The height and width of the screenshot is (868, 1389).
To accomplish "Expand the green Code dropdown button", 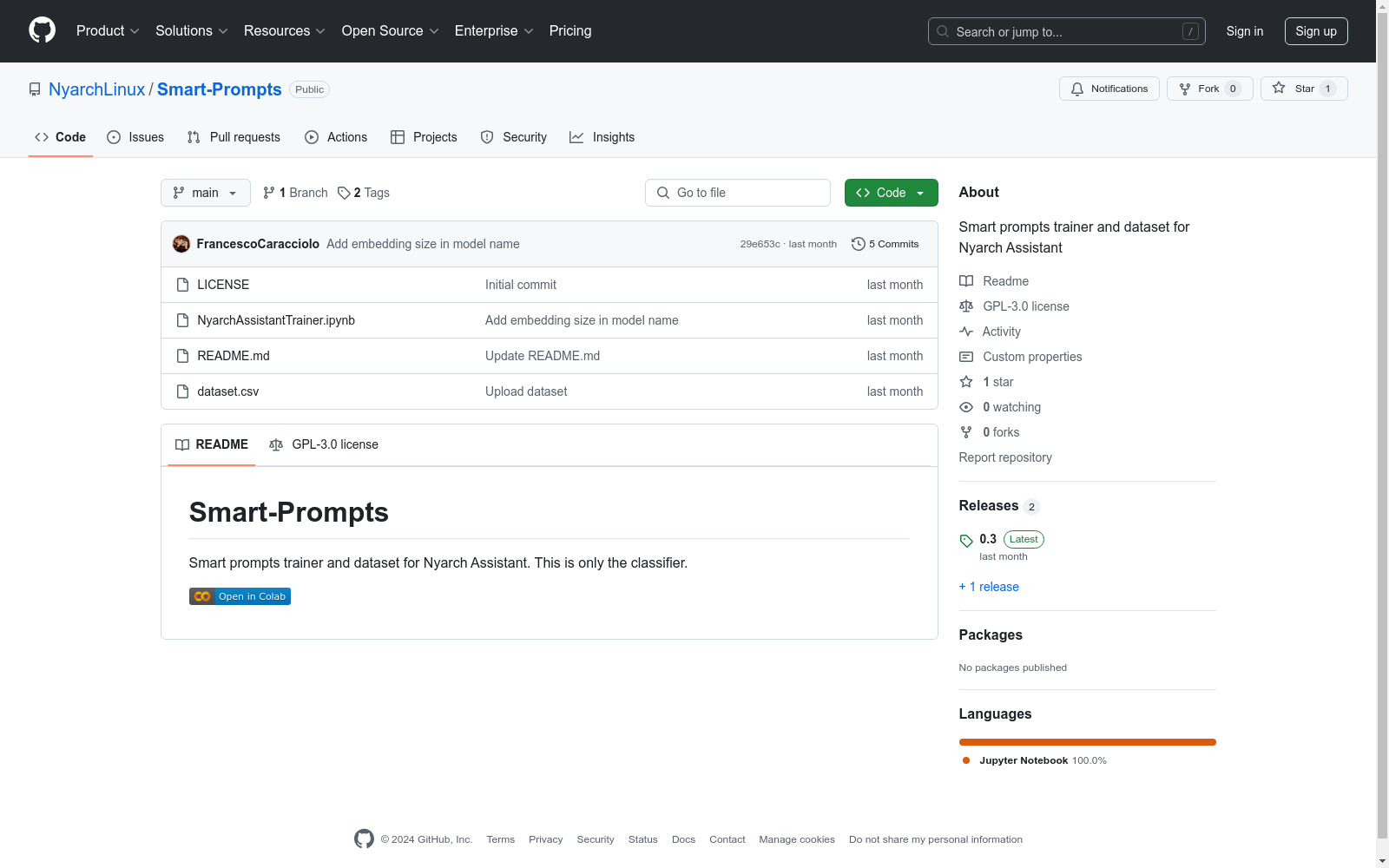I will tap(892, 193).
